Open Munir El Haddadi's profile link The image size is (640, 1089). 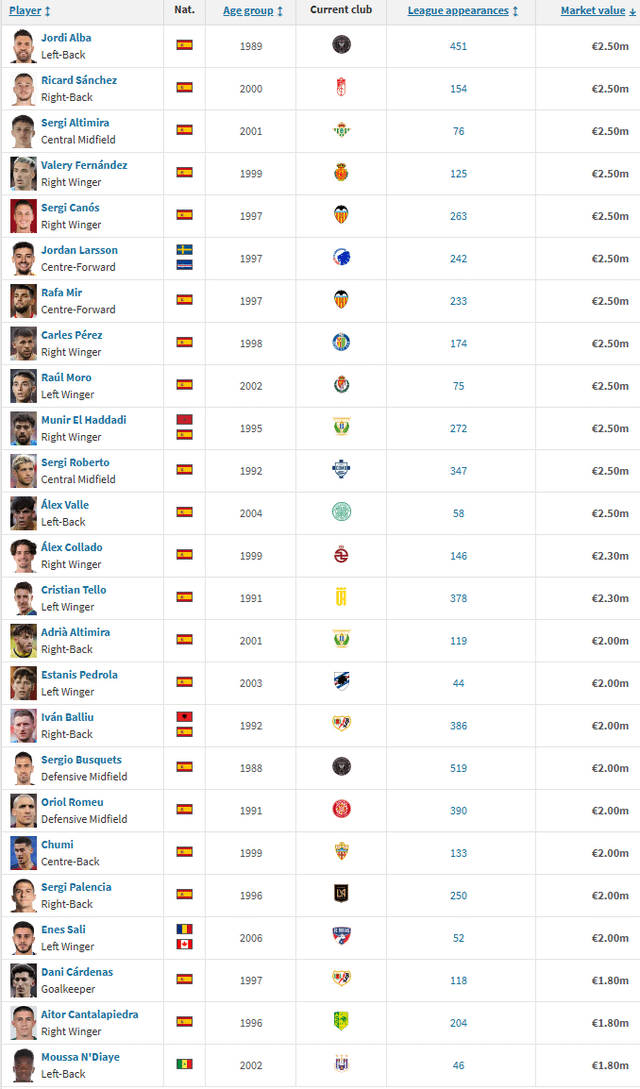coord(83,419)
